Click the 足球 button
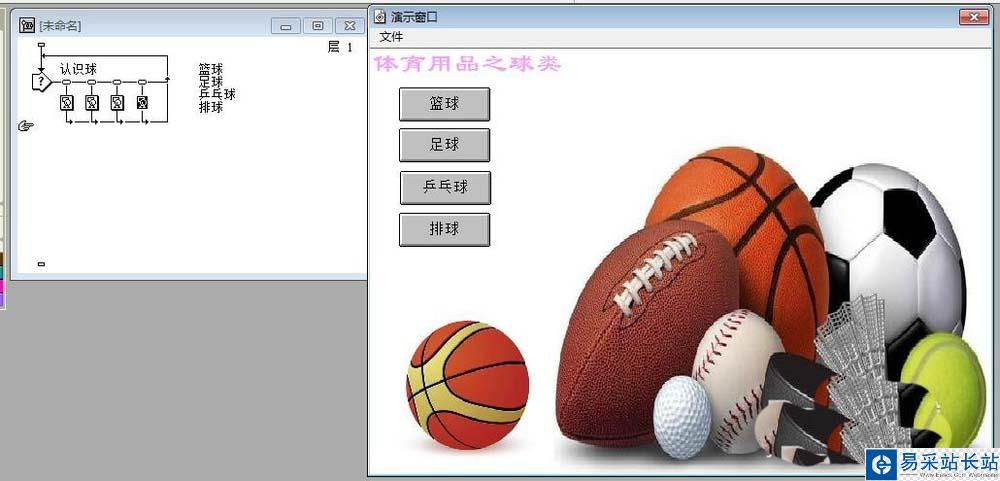This screenshot has width=1000, height=481. pyautogui.click(x=445, y=145)
